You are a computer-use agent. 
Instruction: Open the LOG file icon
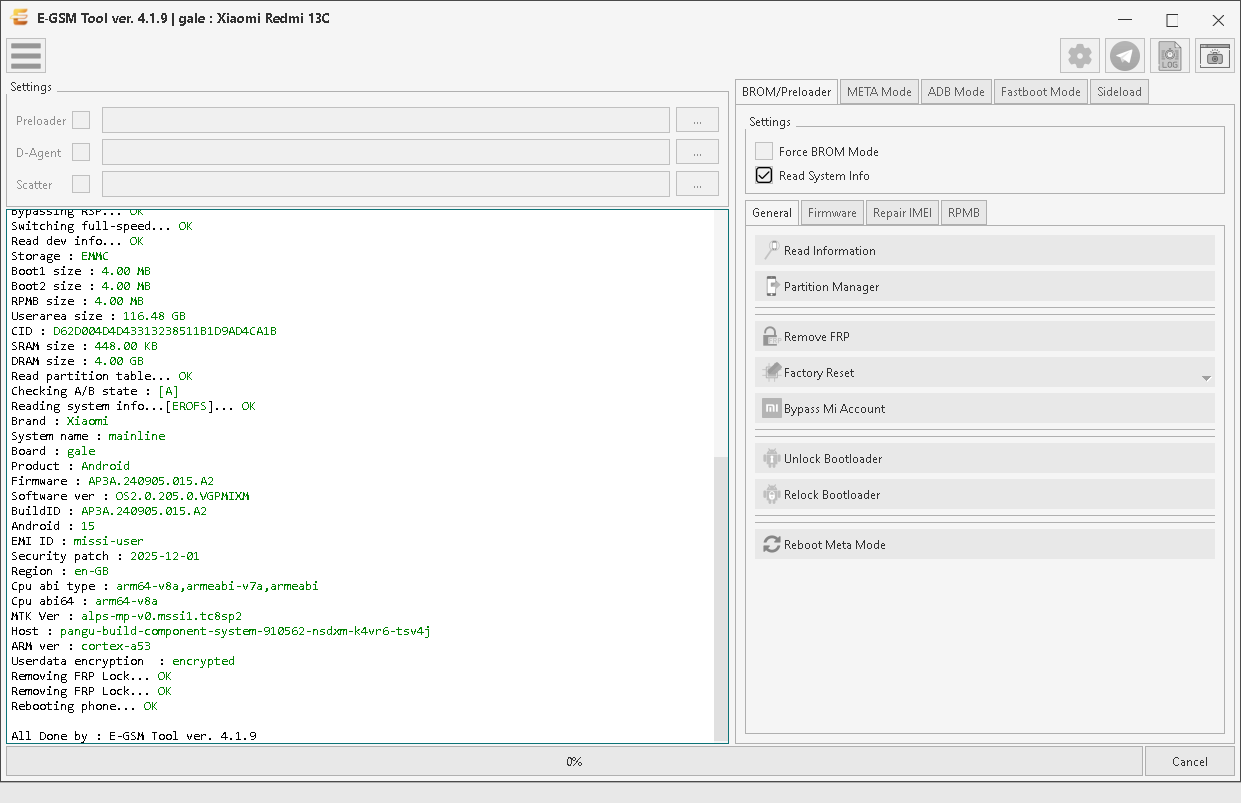pos(1170,56)
